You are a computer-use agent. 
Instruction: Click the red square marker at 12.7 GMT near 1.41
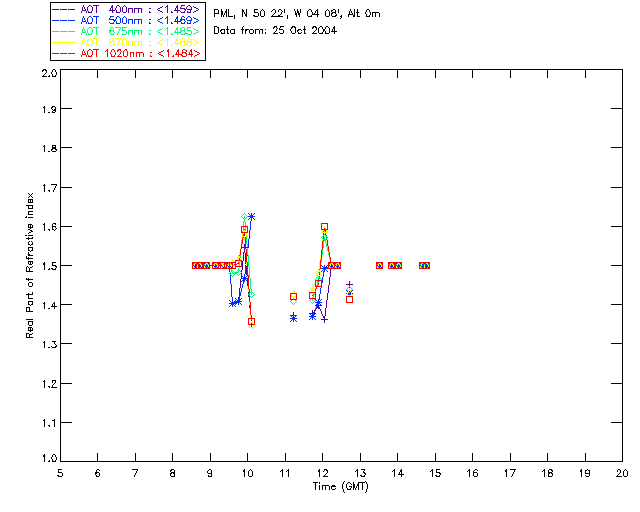(349, 300)
